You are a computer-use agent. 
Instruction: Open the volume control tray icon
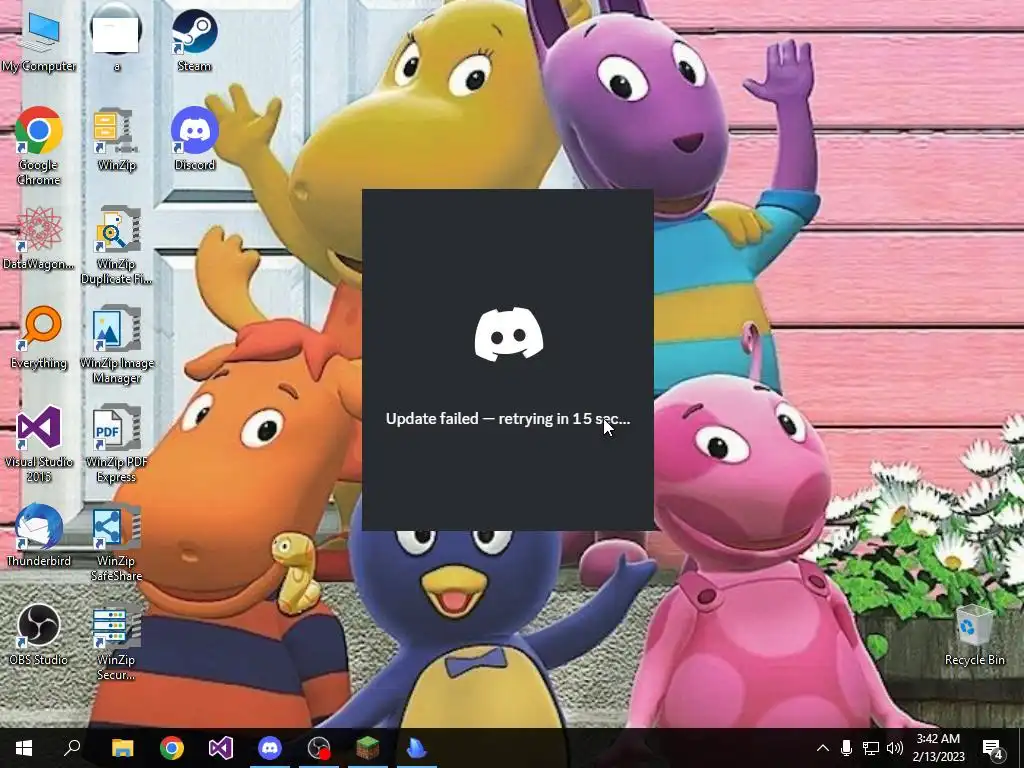point(895,748)
